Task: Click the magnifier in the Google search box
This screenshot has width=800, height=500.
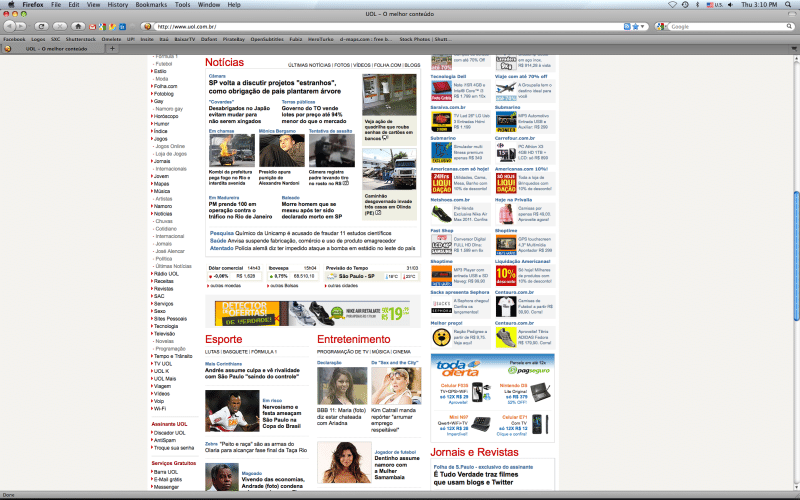Action: [x=789, y=27]
